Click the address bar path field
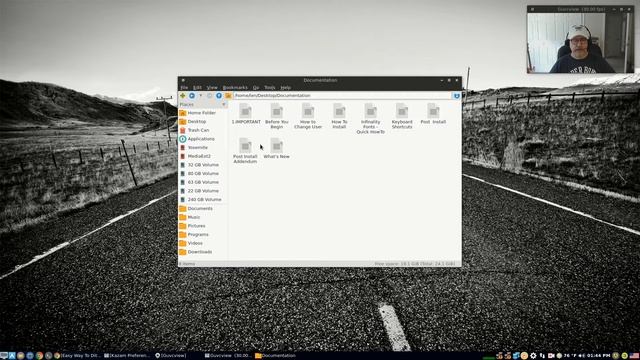640x360 pixels. [x=342, y=96]
